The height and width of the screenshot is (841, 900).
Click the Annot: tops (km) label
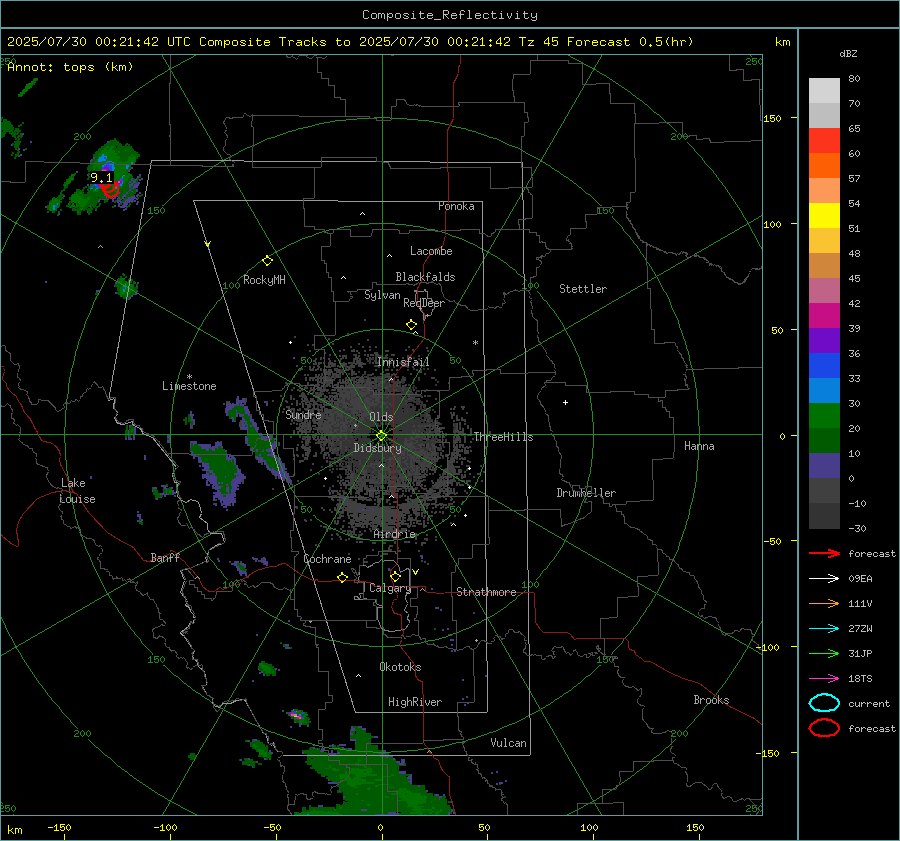pyautogui.click(x=70, y=67)
